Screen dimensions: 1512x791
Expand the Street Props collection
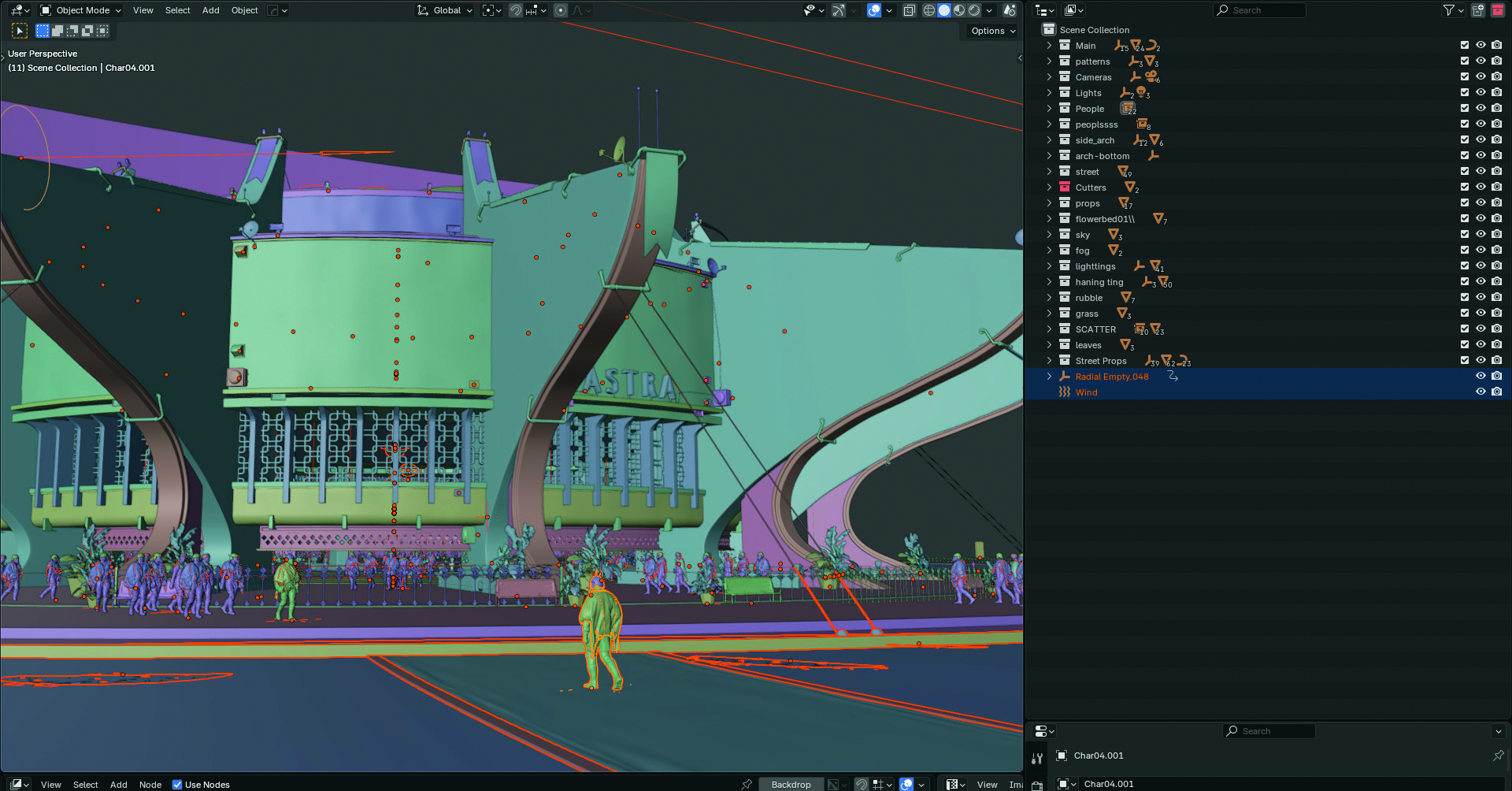tap(1049, 361)
